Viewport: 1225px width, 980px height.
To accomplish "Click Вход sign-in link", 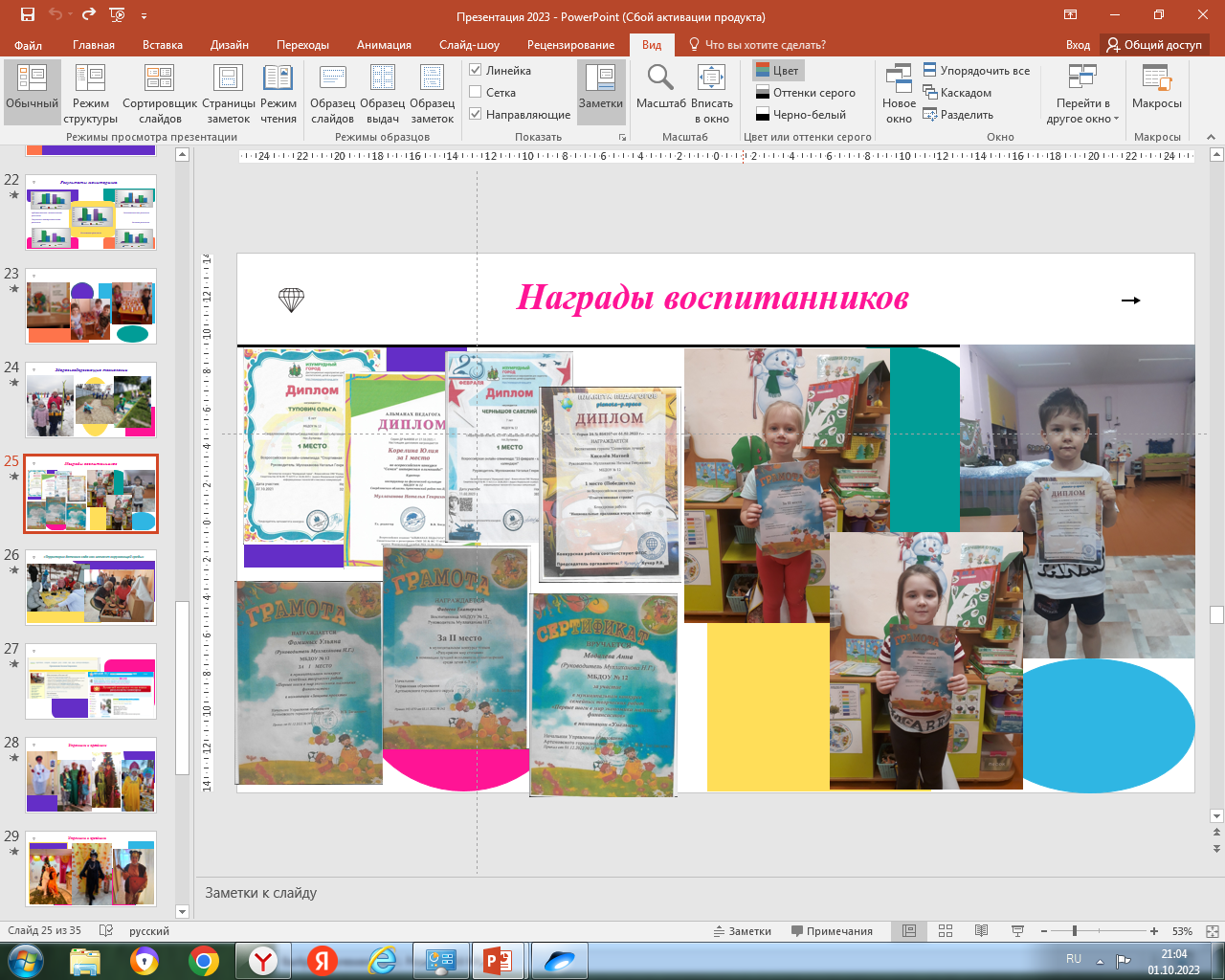I will click(x=1078, y=45).
